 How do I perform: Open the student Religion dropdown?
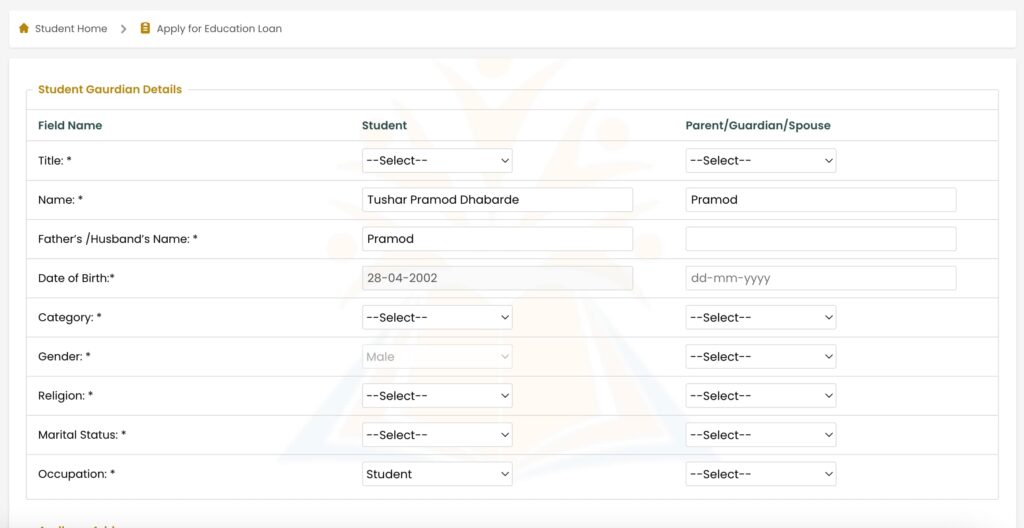point(437,396)
